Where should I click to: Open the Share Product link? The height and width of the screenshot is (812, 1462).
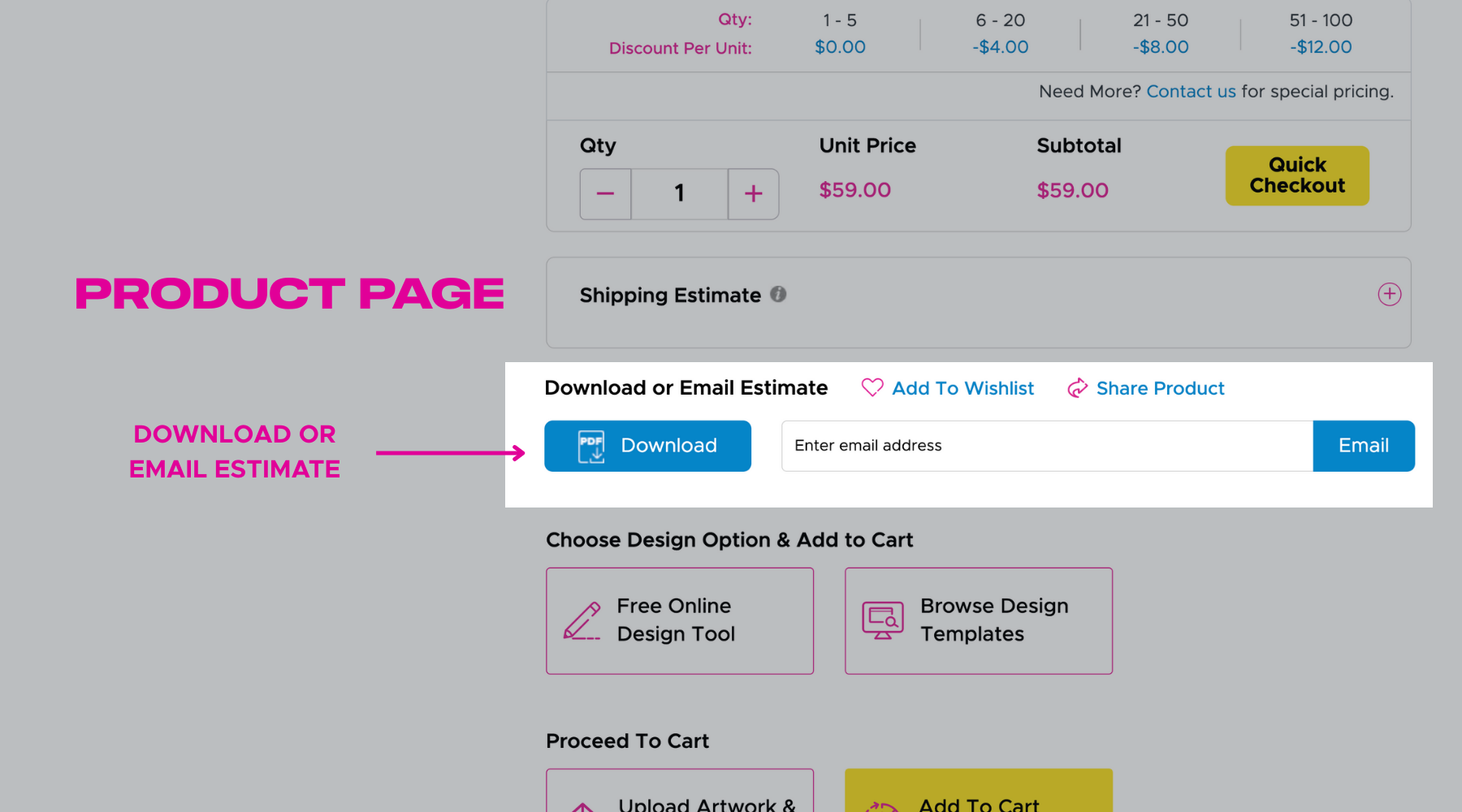(1160, 389)
